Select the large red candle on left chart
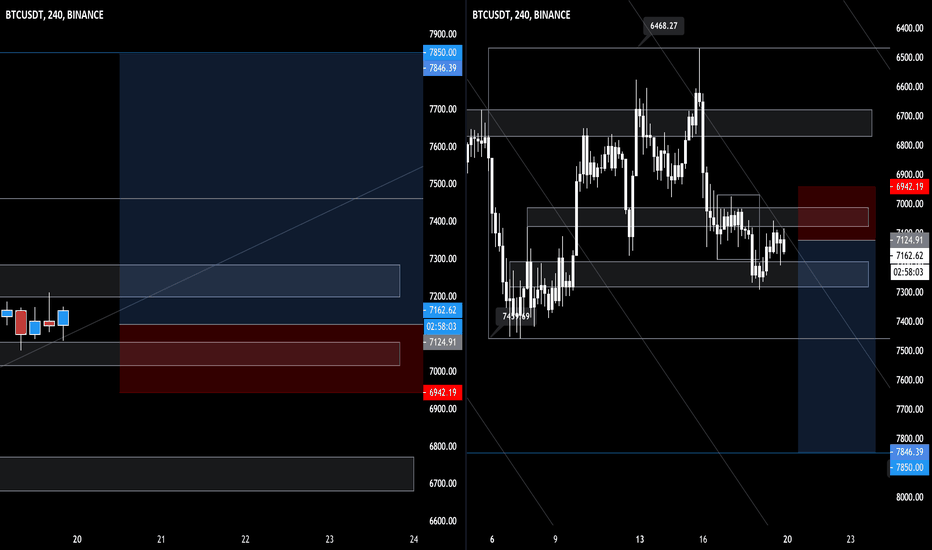Image resolution: width=932 pixels, height=550 pixels. (x=21, y=322)
